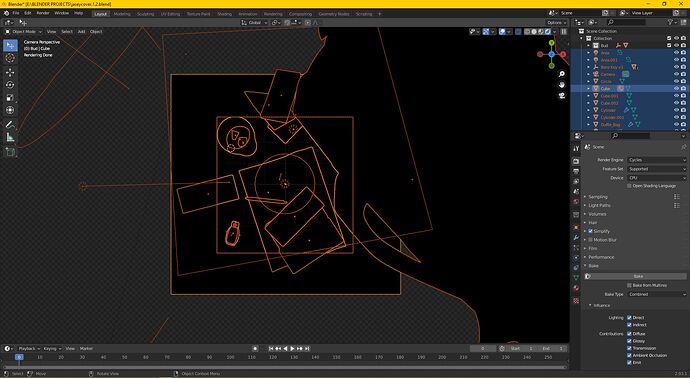Open the viewport Add menu
Viewport: 690px width, 378px height.
[81, 32]
